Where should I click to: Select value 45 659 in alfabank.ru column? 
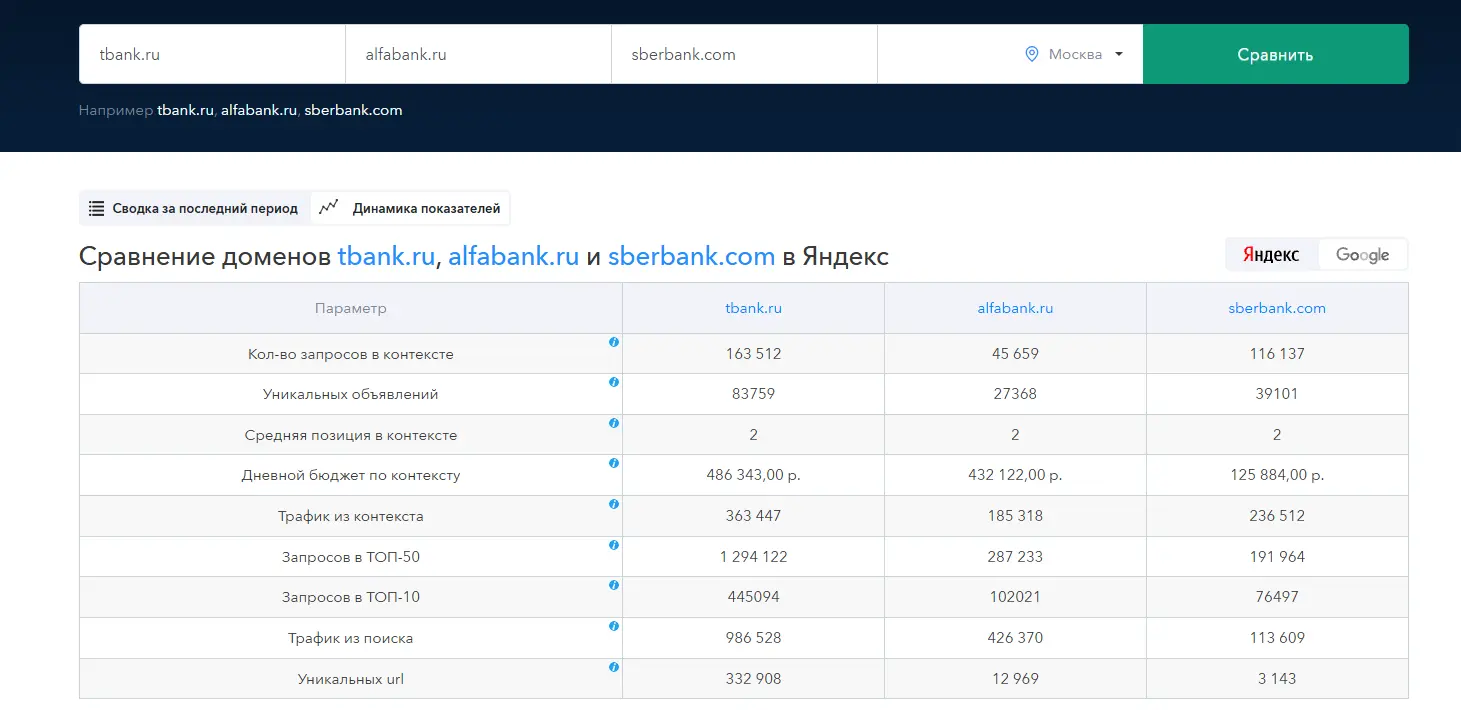click(1015, 353)
